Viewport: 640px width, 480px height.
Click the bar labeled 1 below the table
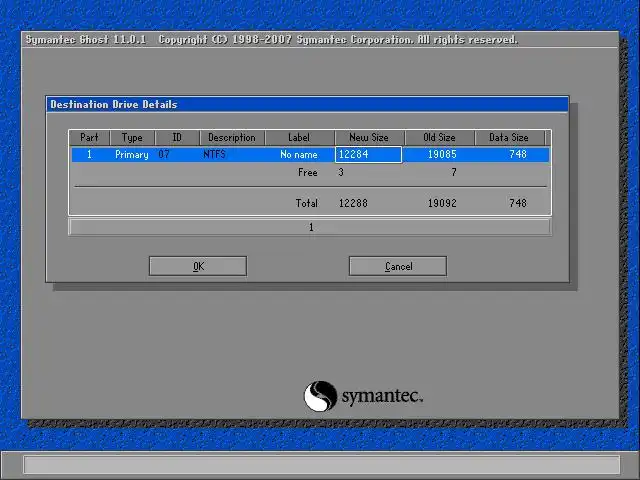[310, 227]
